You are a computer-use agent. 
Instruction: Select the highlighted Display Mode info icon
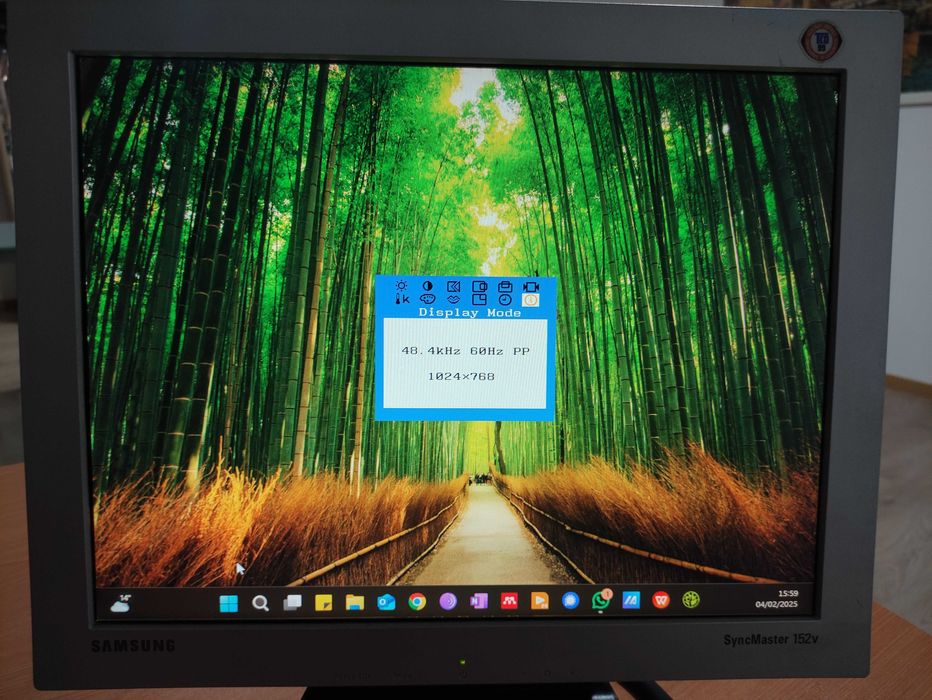click(530, 300)
